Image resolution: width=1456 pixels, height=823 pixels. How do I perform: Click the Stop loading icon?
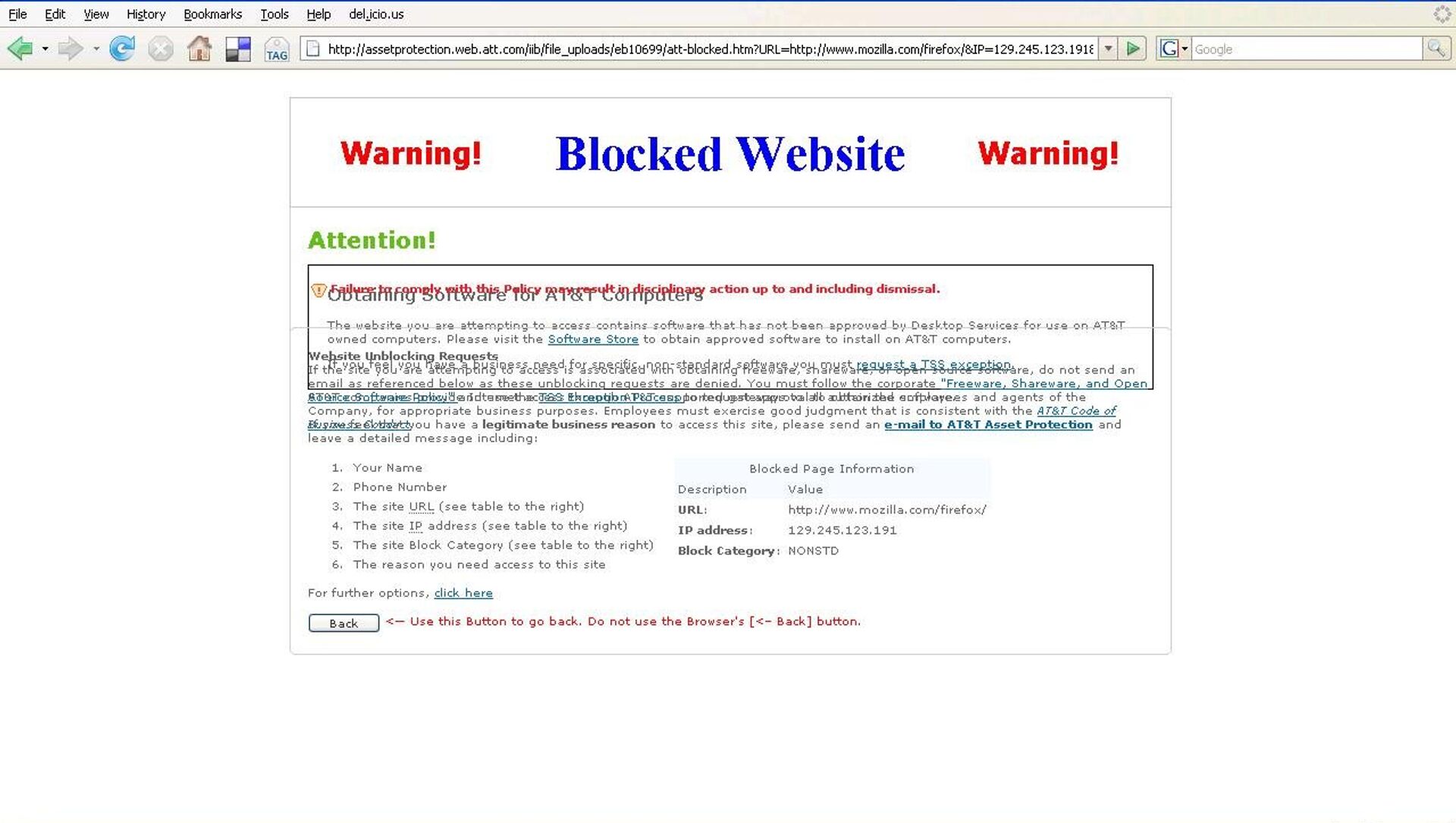click(161, 49)
